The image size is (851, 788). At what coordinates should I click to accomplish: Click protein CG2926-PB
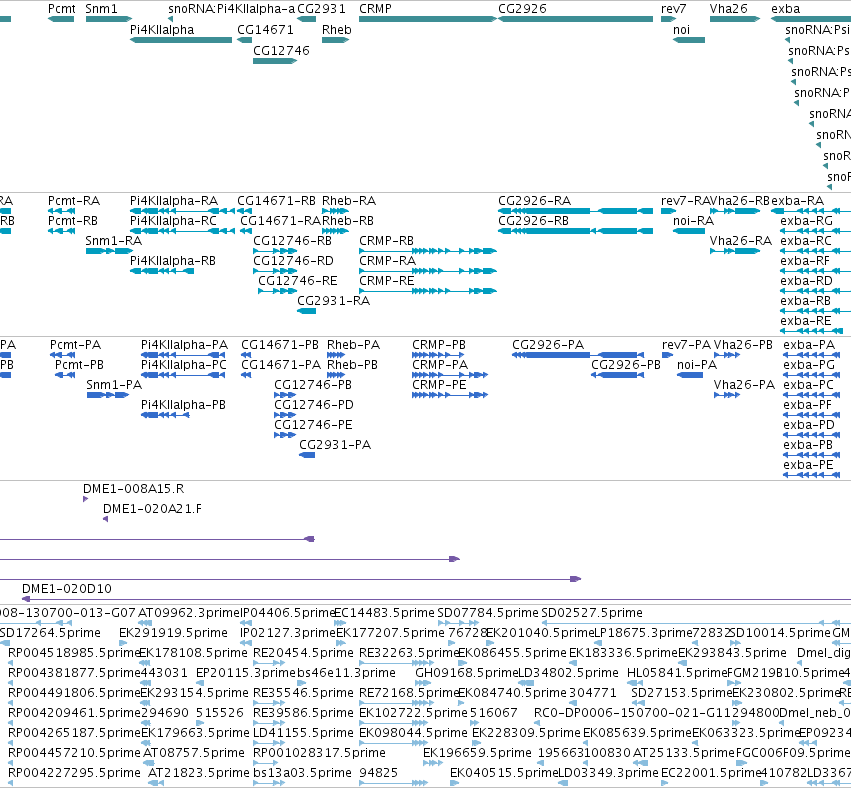pos(618,374)
